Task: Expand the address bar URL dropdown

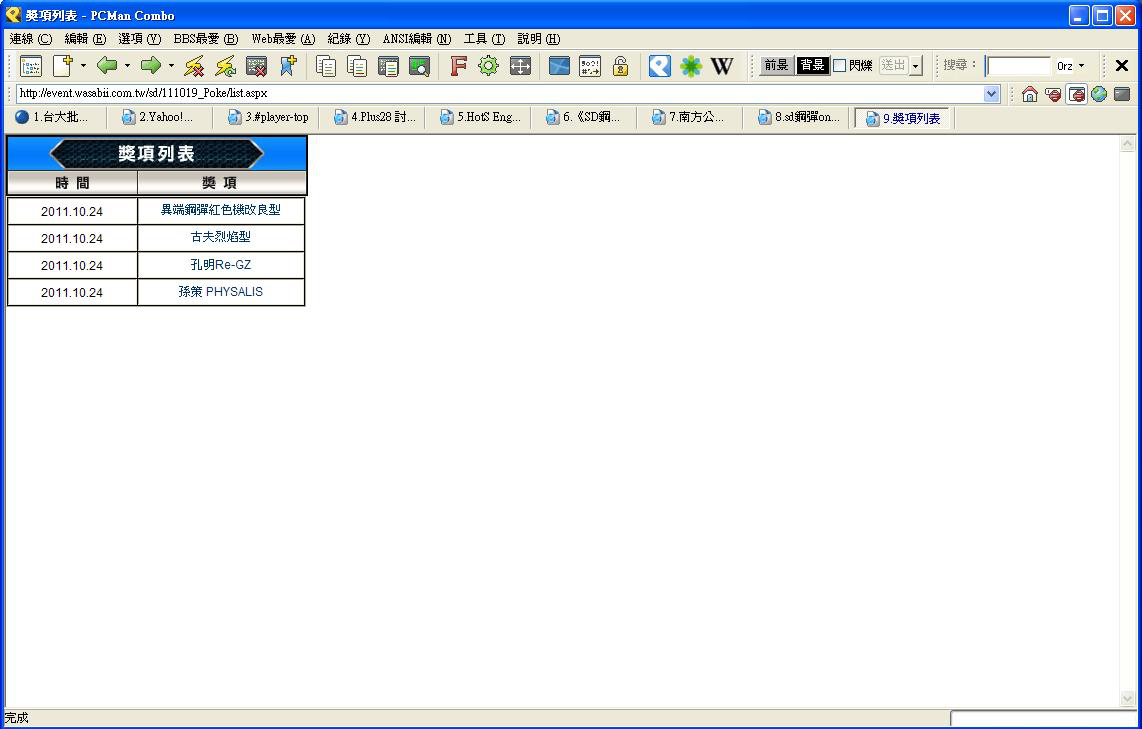Action: pos(991,94)
